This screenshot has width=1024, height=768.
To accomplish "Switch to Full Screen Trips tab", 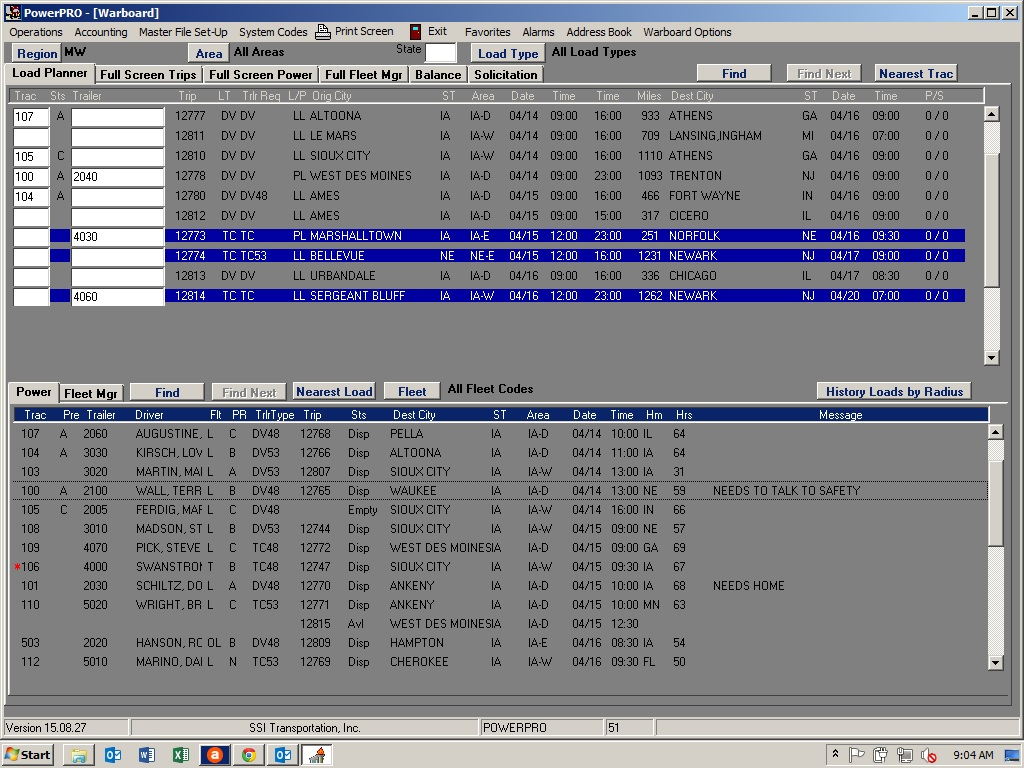I will tap(148, 74).
